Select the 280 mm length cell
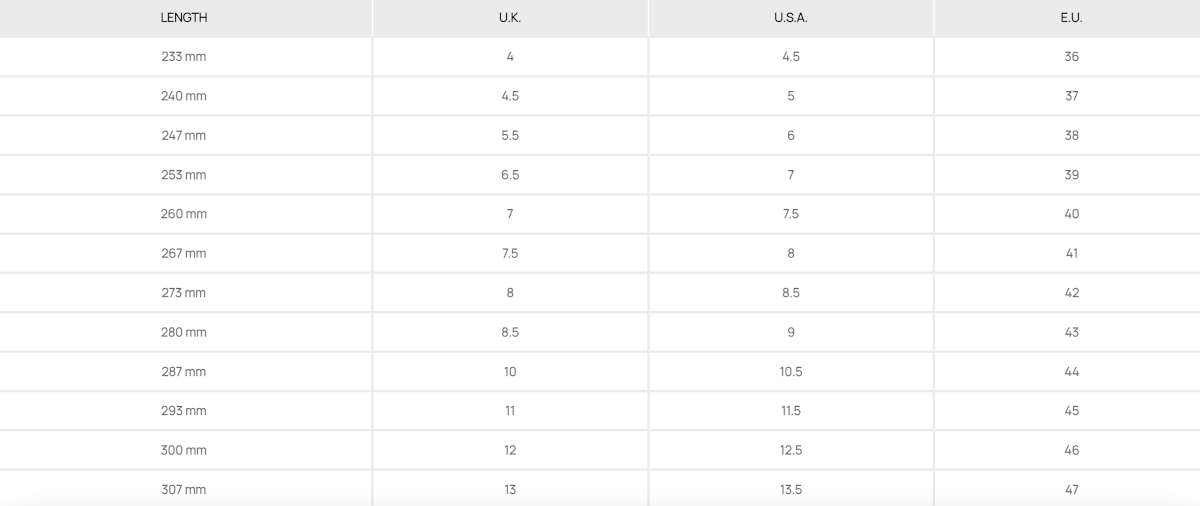 coord(184,332)
